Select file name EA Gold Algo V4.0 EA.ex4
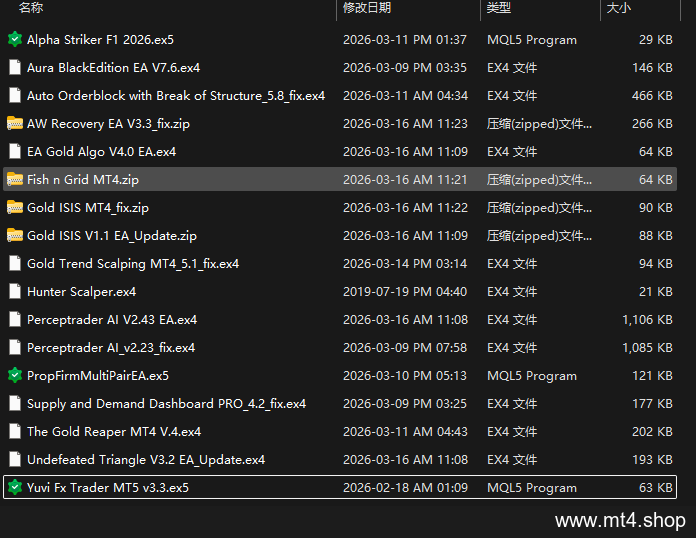The height and width of the screenshot is (538, 696). 102,151
